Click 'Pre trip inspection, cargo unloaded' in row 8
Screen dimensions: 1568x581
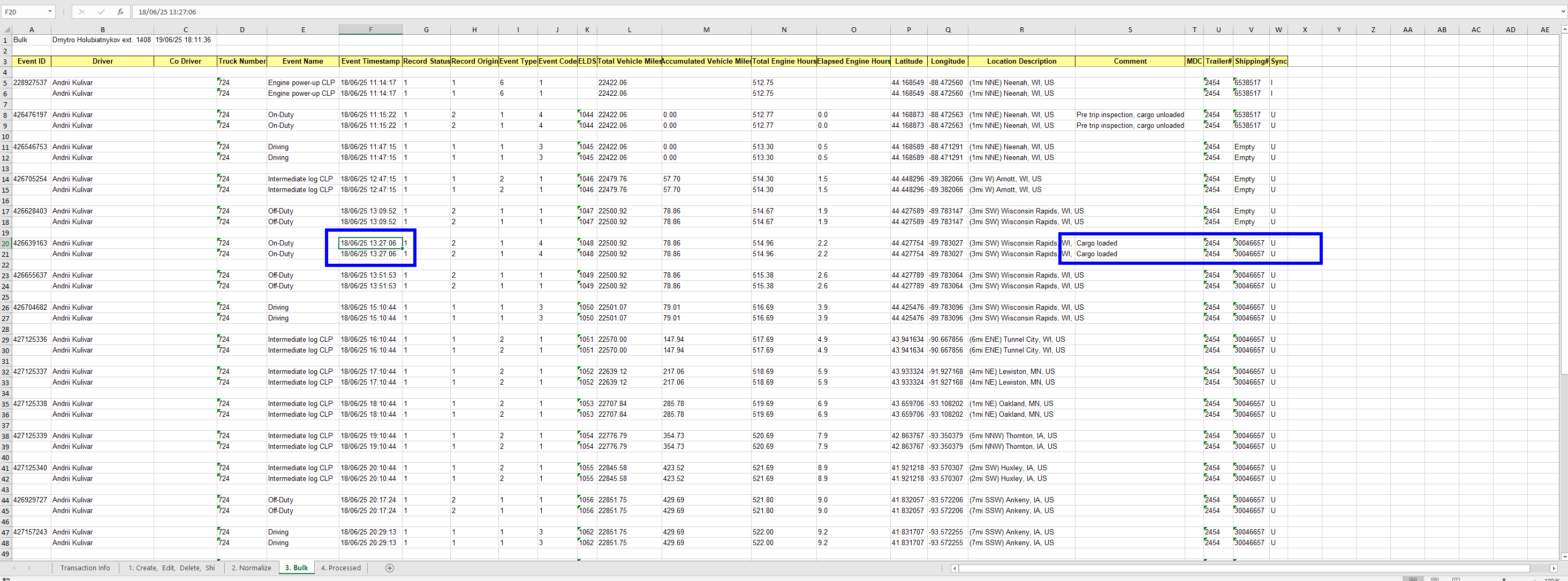[1130, 115]
